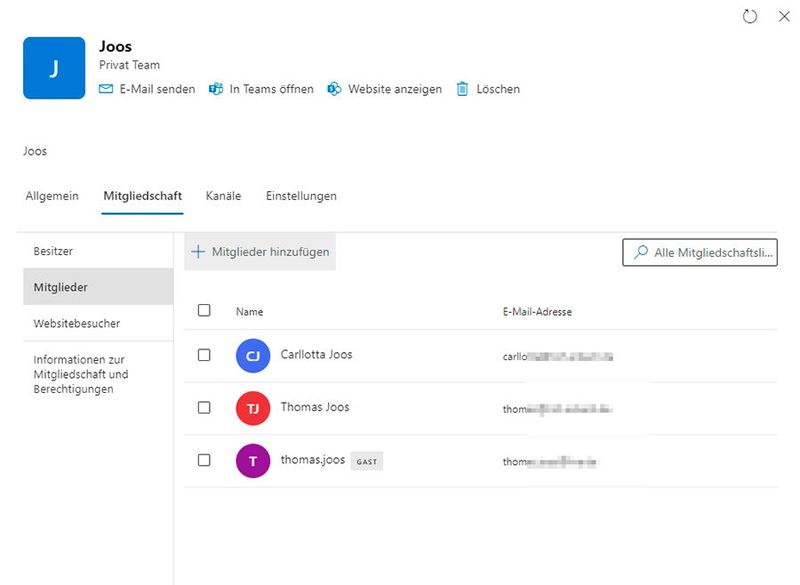Click the magnifier icon in search box
This screenshot has height=585, width=800.
(641, 253)
